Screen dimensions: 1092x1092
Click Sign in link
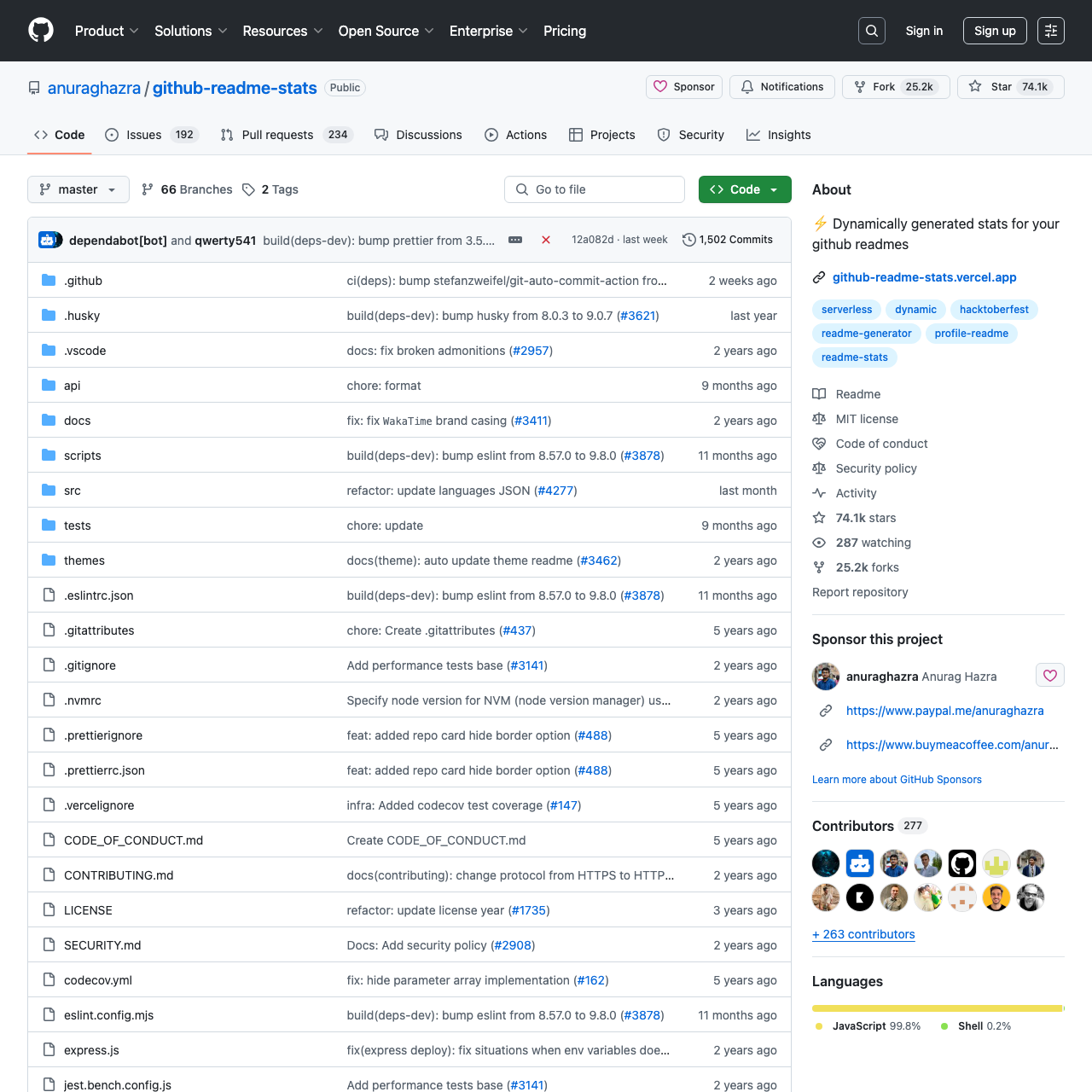click(924, 31)
